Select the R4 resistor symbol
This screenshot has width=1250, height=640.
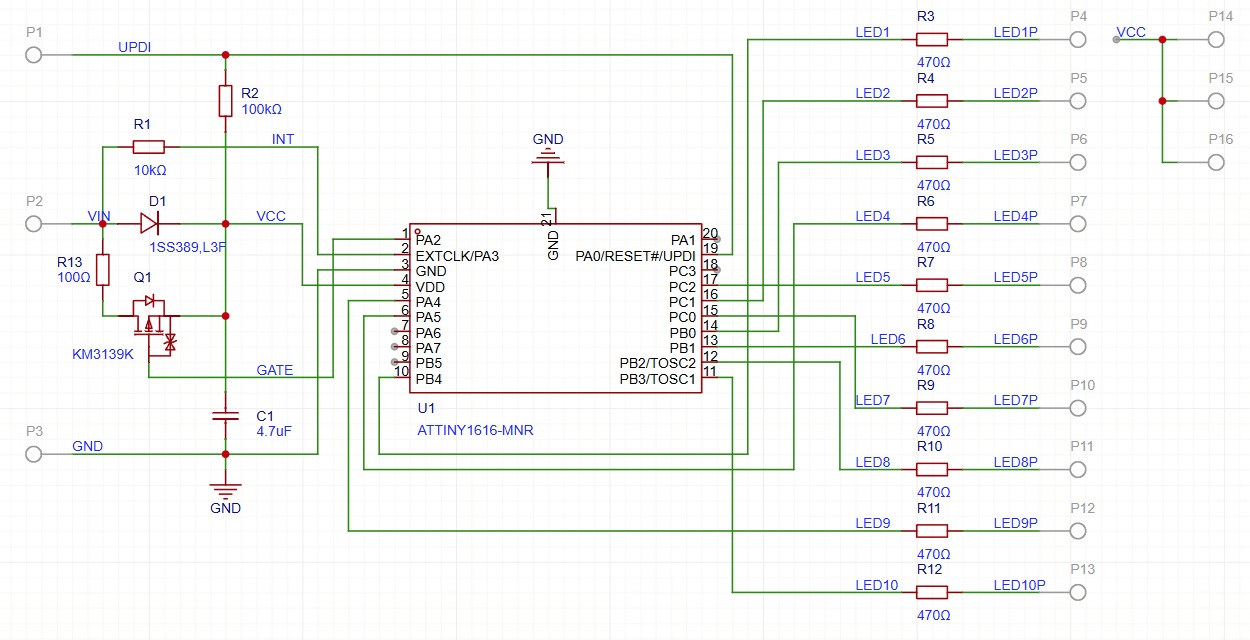932,101
